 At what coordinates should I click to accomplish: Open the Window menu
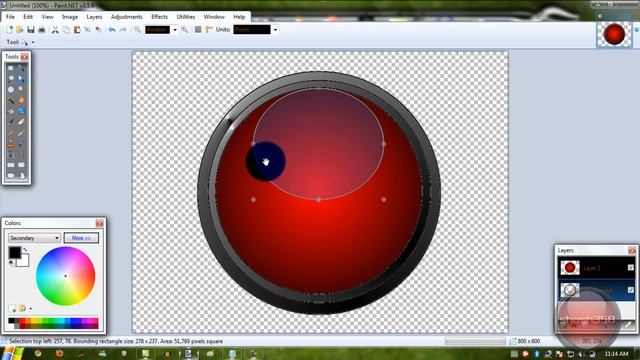[x=214, y=17]
